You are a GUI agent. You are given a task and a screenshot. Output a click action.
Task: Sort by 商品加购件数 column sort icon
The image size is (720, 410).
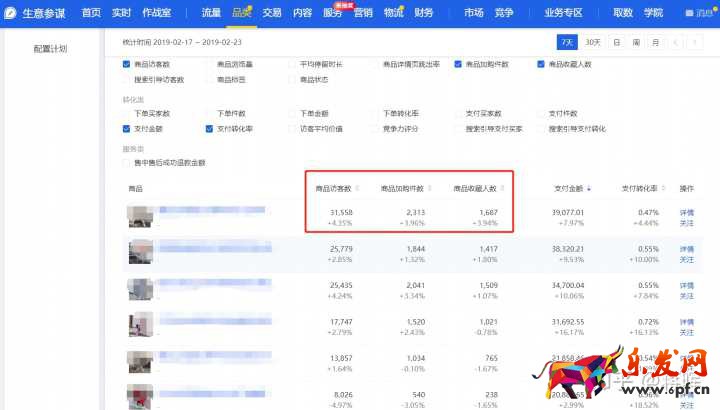click(427, 188)
